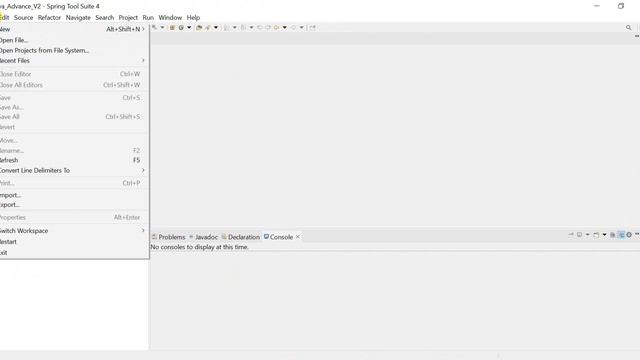Open the Forward navigation history dropdown

point(302,27)
